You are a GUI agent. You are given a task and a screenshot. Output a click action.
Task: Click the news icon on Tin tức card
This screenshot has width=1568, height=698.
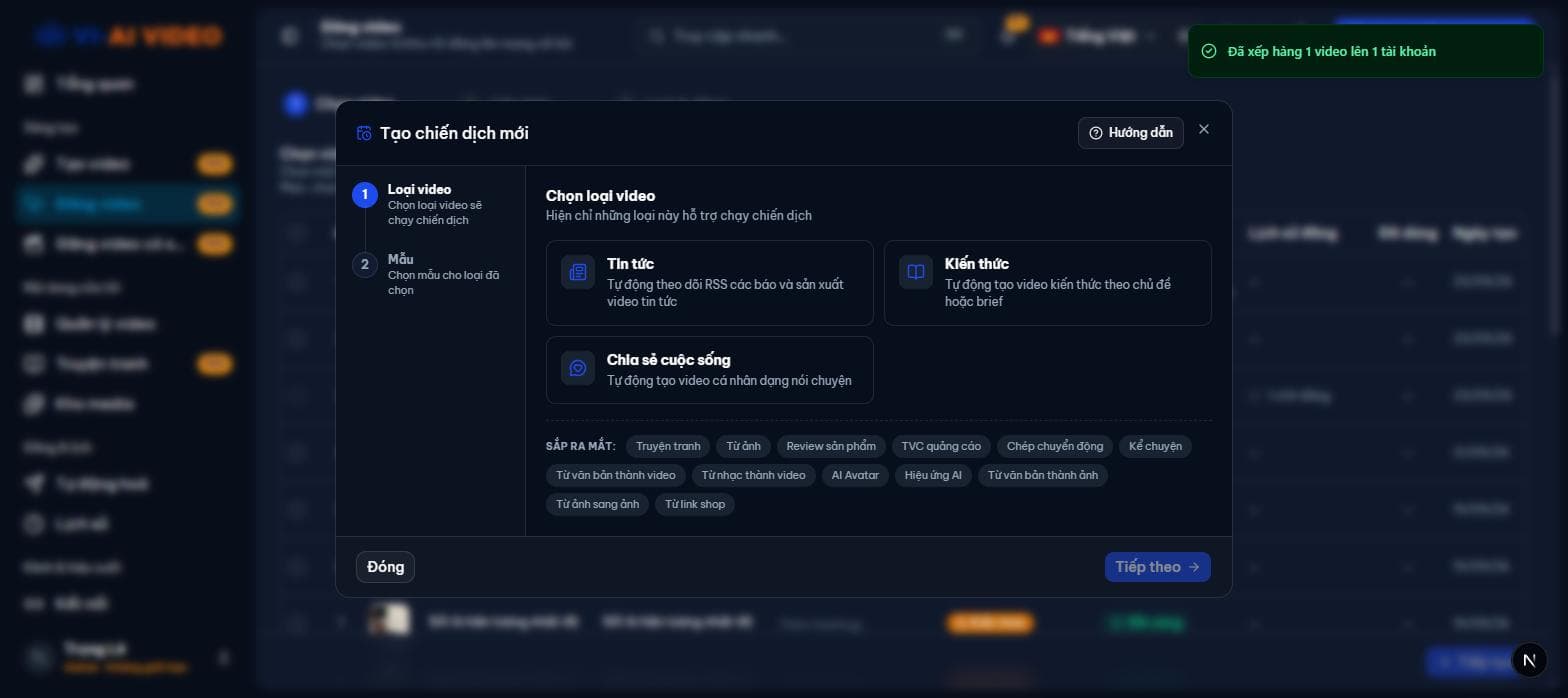pyautogui.click(x=578, y=272)
